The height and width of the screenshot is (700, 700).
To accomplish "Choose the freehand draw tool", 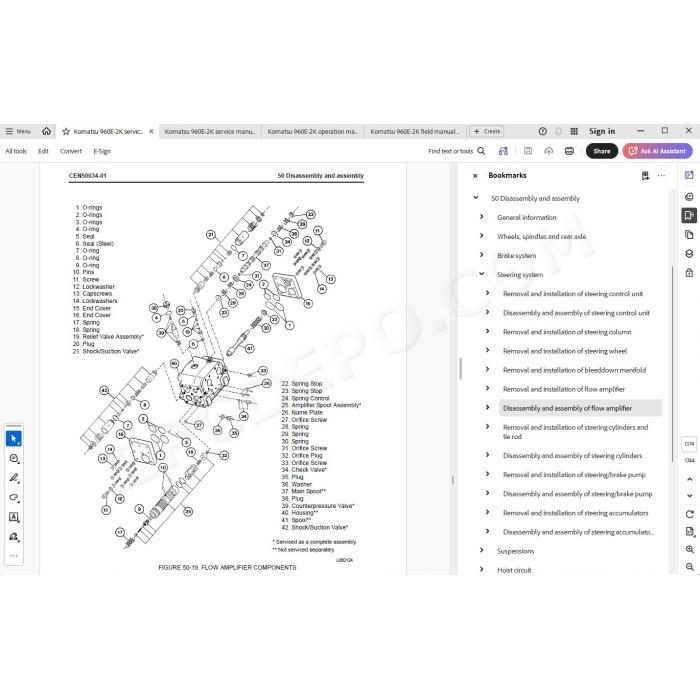I will pyautogui.click(x=14, y=497).
